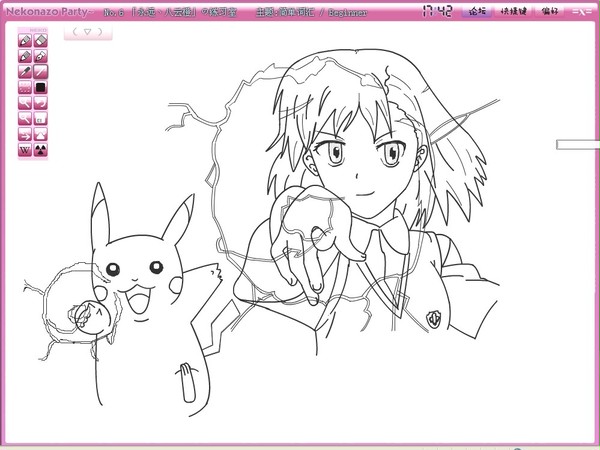
Task: Click the left chevron in the top navigator
Action: (75, 32)
